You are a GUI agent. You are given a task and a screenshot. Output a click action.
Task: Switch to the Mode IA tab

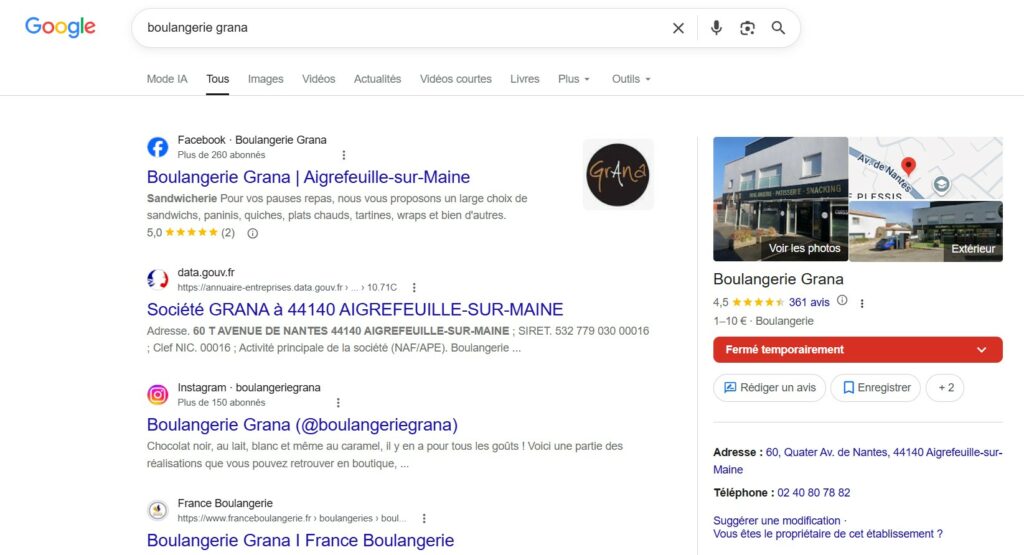[167, 79]
